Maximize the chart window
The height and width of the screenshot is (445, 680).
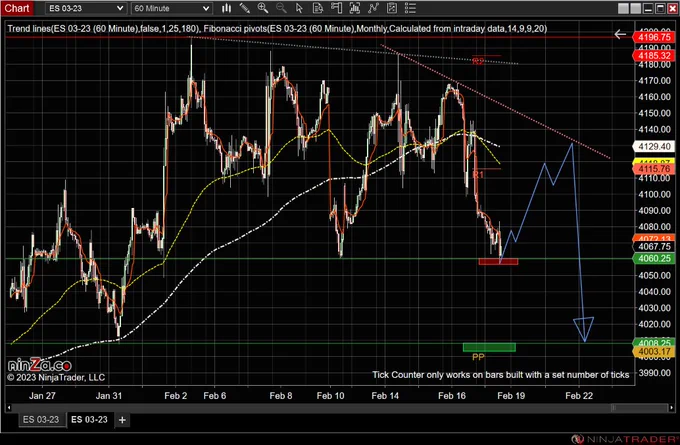660,8
